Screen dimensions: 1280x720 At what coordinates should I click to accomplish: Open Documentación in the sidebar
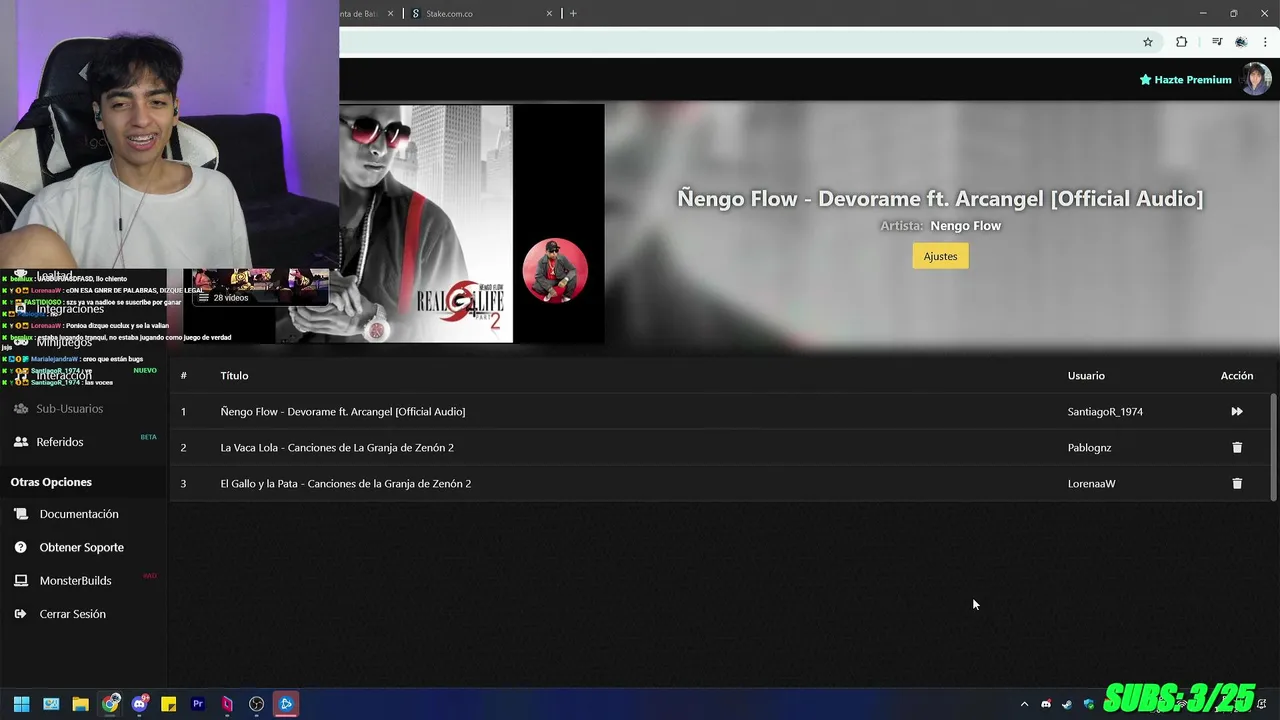pyautogui.click(x=79, y=514)
